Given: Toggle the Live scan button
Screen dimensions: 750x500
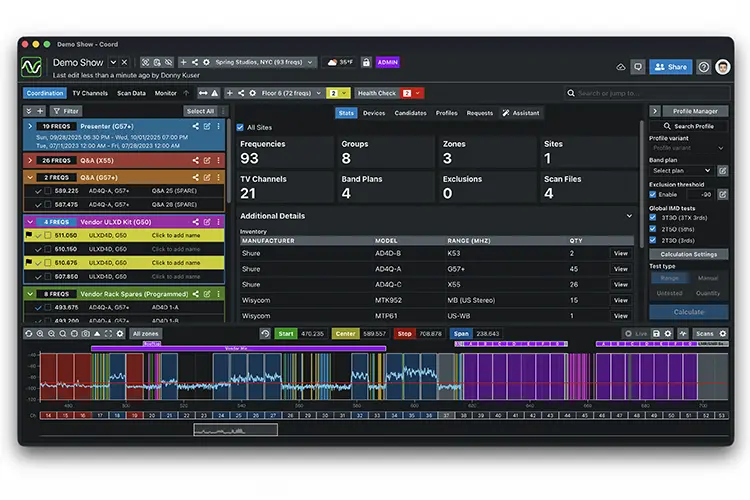Looking at the screenshot, I should [x=636, y=333].
